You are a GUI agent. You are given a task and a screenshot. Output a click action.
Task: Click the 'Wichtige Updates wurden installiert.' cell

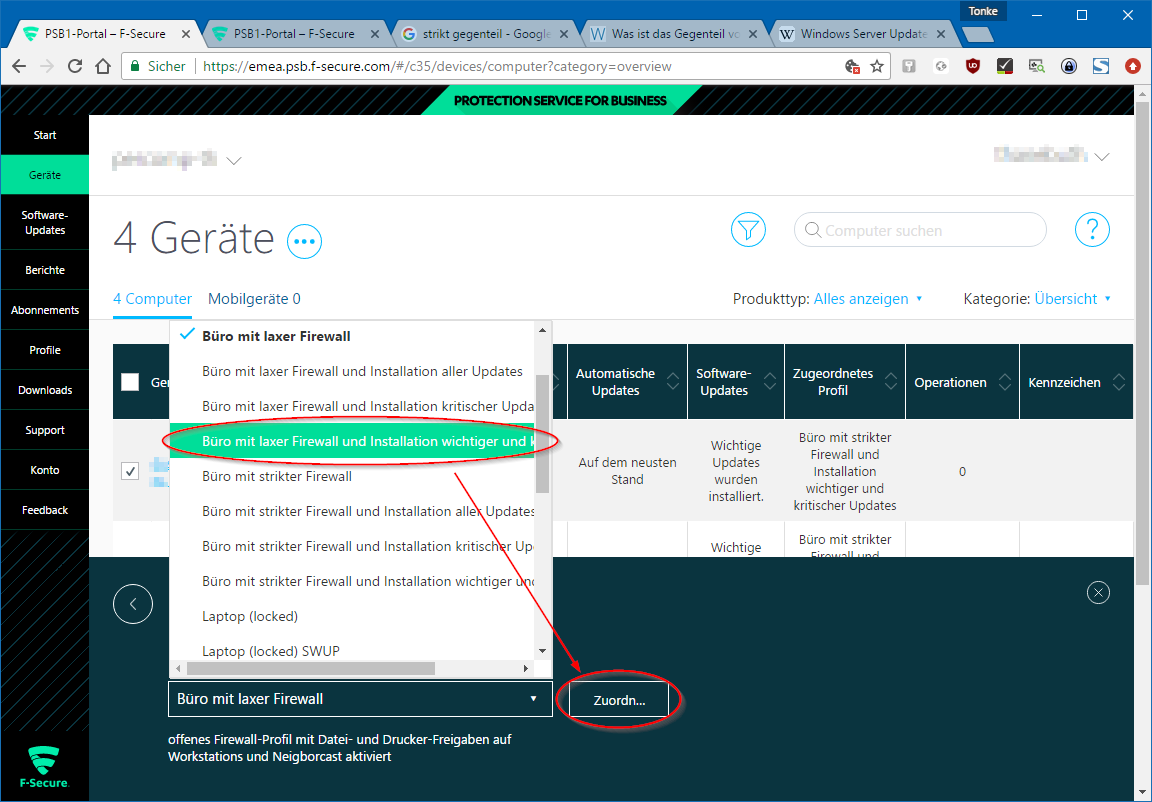click(736, 471)
